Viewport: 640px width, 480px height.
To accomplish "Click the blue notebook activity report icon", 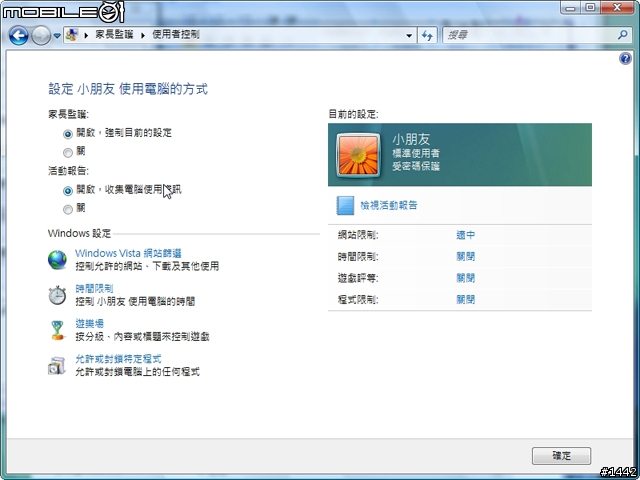I will pyautogui.click(x=345, y=205).
